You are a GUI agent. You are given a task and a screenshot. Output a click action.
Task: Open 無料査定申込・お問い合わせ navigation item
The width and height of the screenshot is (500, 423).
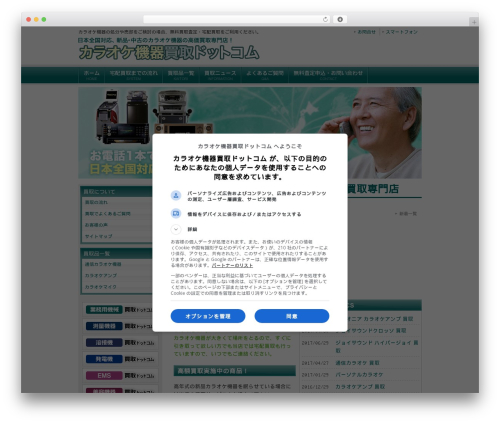point(328,75)
